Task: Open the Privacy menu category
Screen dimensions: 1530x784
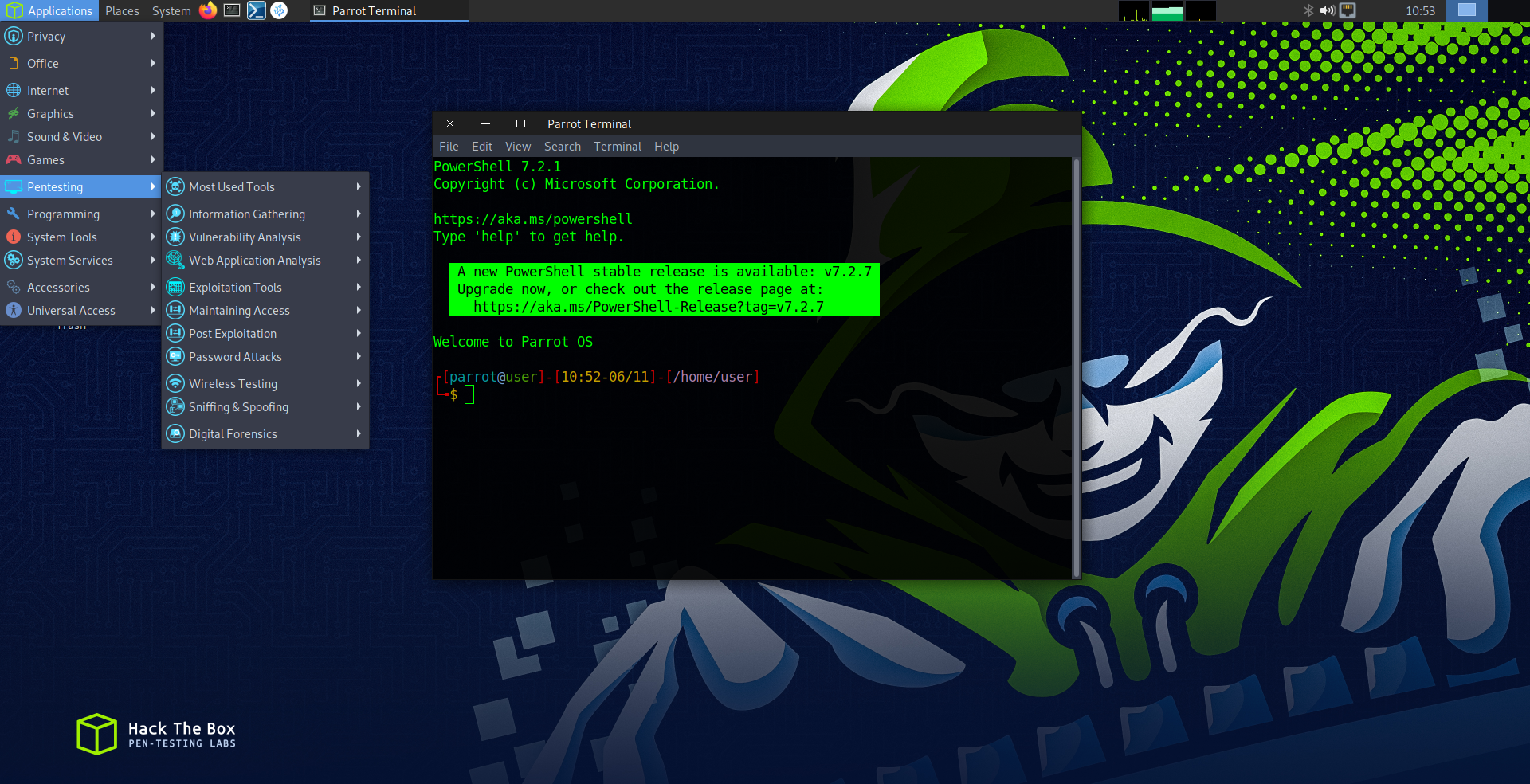Action: click(x=80, y=36)
